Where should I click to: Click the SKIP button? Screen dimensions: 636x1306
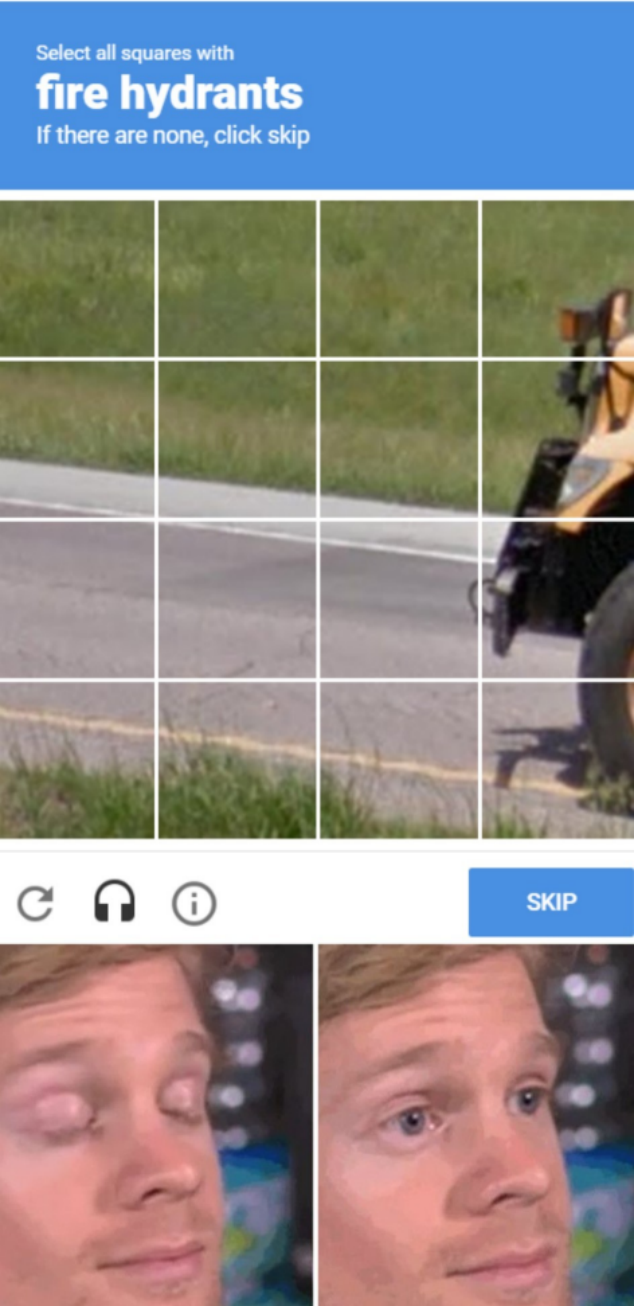pos(551,902)
